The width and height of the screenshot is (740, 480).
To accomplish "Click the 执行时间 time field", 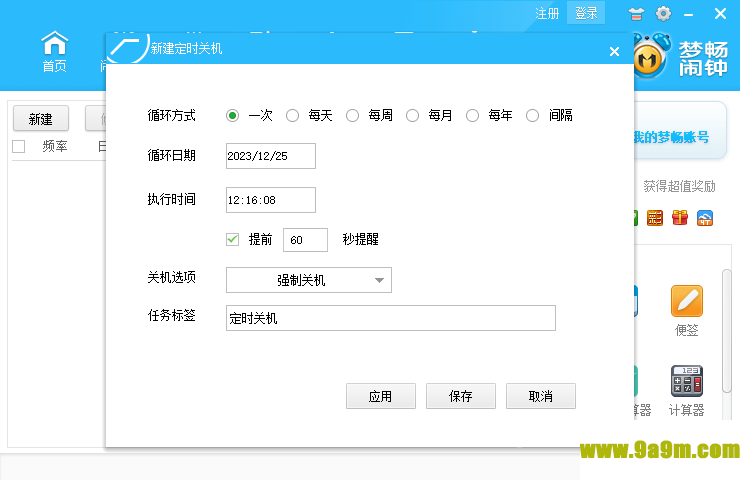I will tap(271, 200).
